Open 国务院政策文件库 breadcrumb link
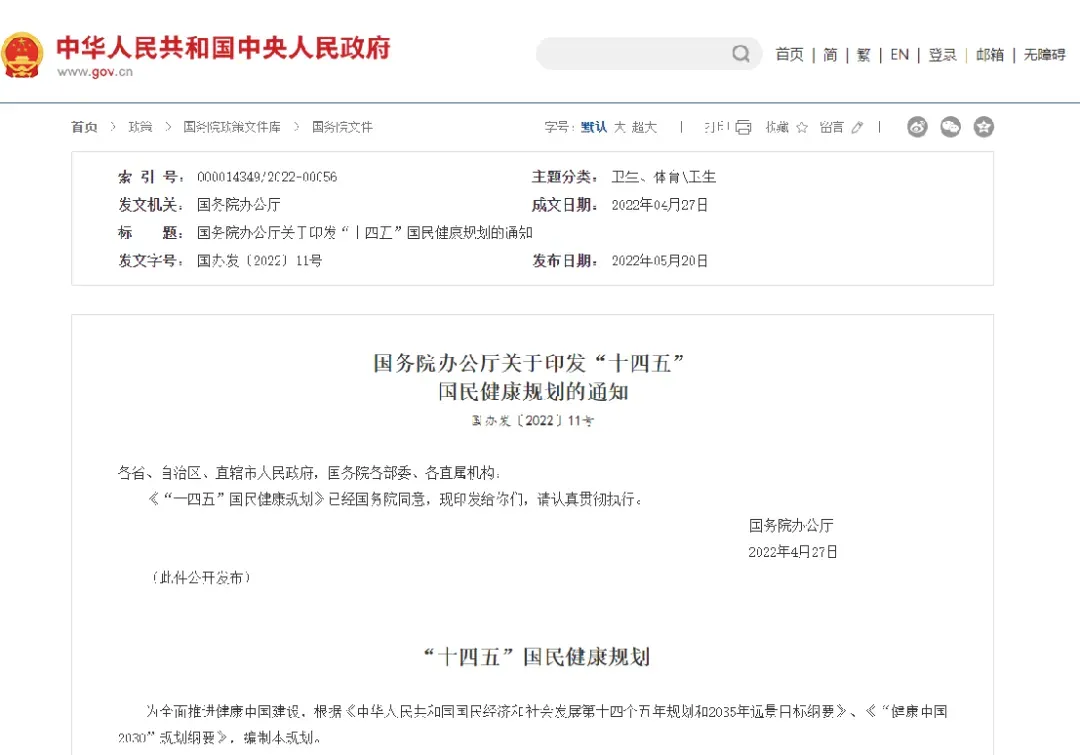This screenshot has width=1080, height=755. (232, 127)
